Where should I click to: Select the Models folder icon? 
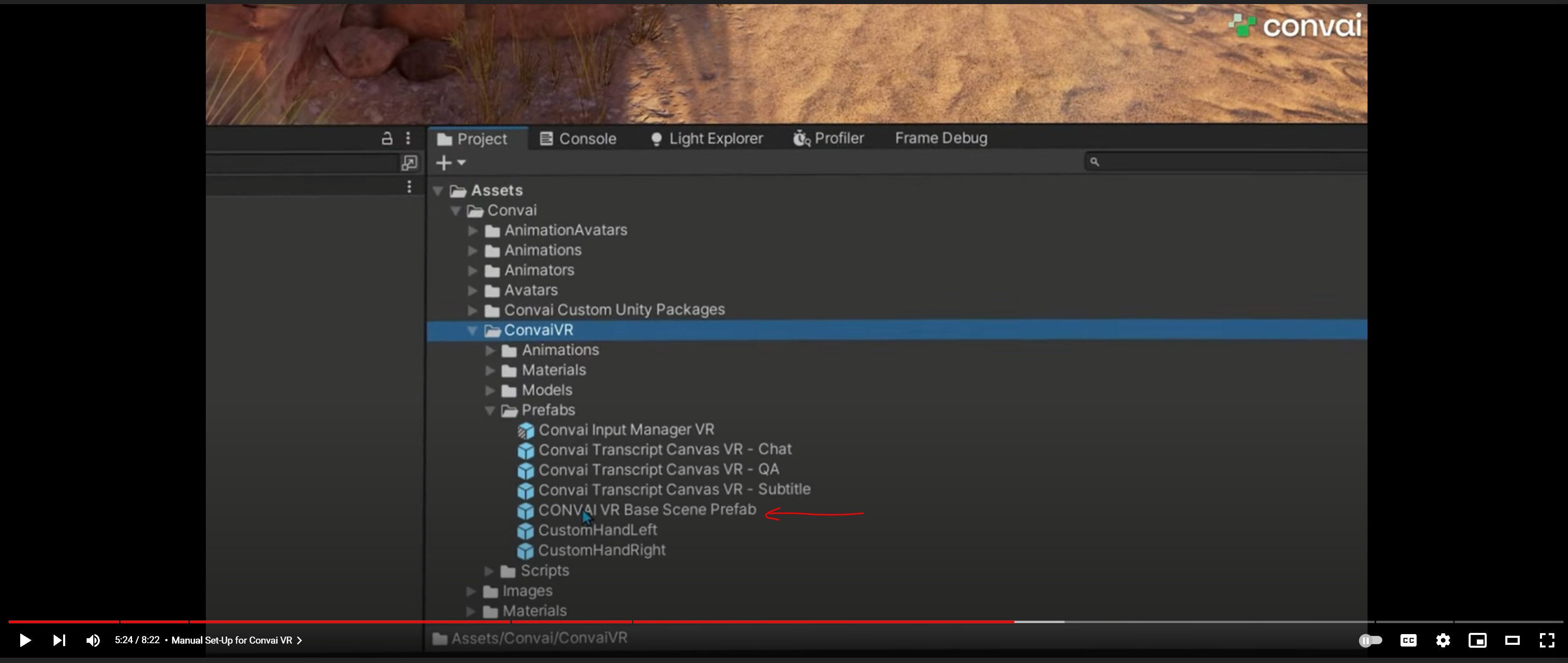point(509,391)
